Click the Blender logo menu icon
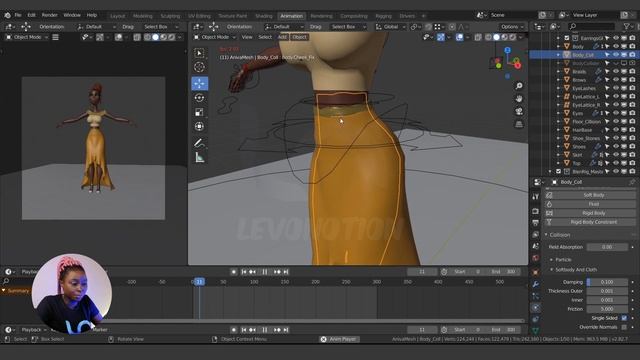 [x=7, y=15]
